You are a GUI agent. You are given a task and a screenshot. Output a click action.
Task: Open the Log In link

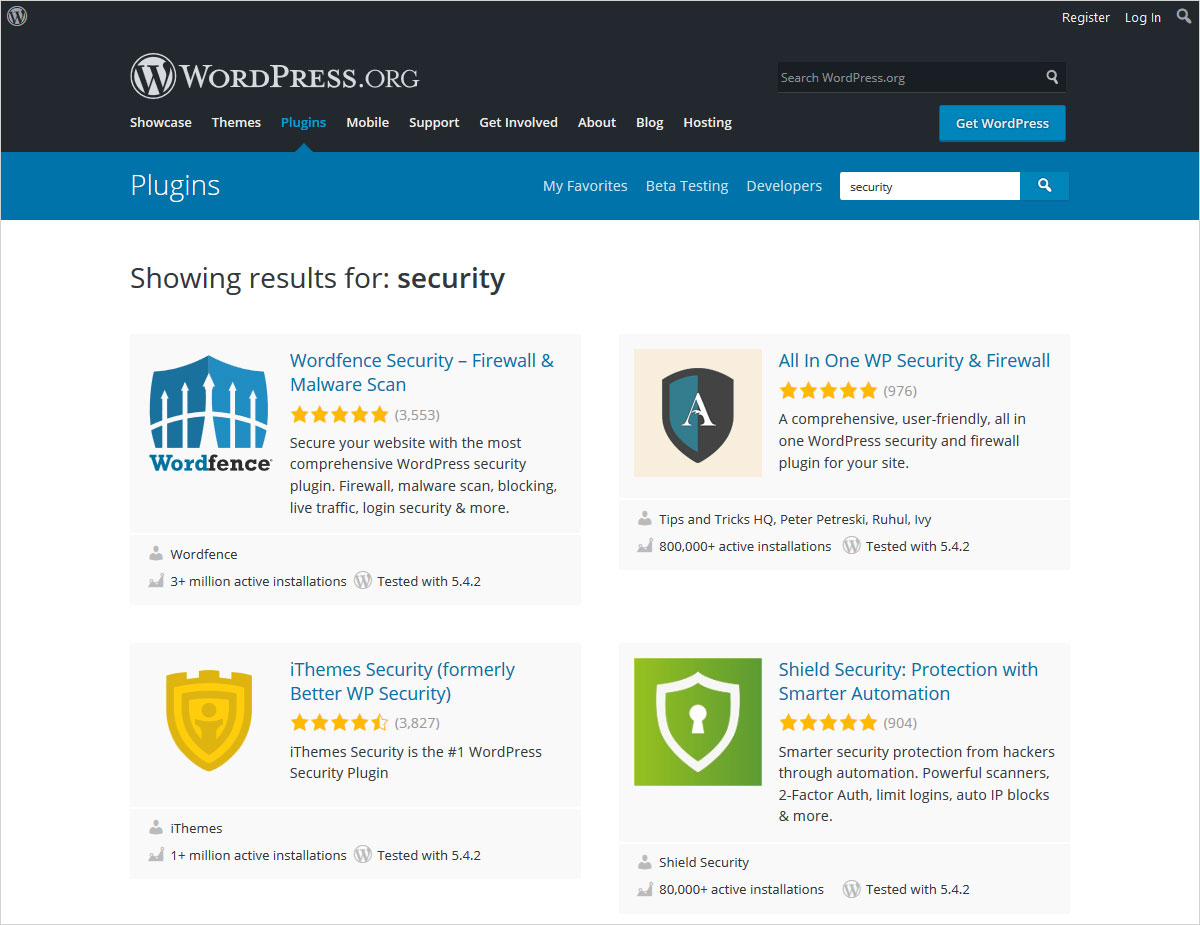coord(1143,17)
